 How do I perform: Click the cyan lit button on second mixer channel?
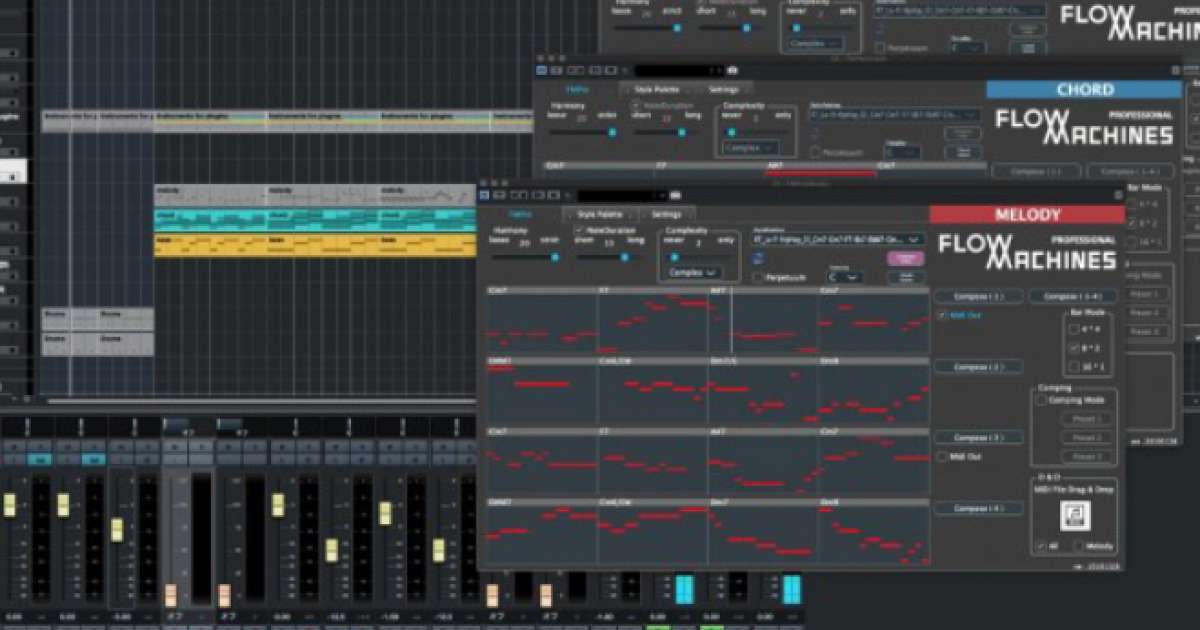tap(93, 459)
